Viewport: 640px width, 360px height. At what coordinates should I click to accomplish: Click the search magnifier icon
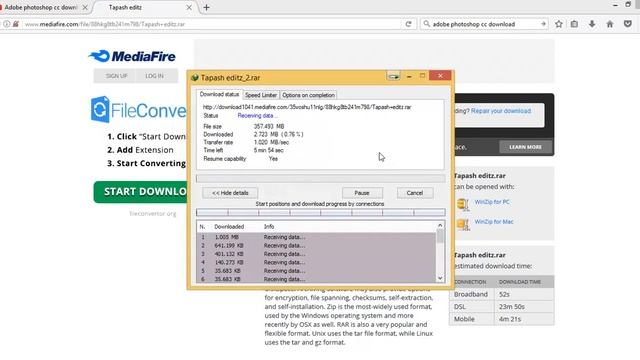(x=427, y=24)
